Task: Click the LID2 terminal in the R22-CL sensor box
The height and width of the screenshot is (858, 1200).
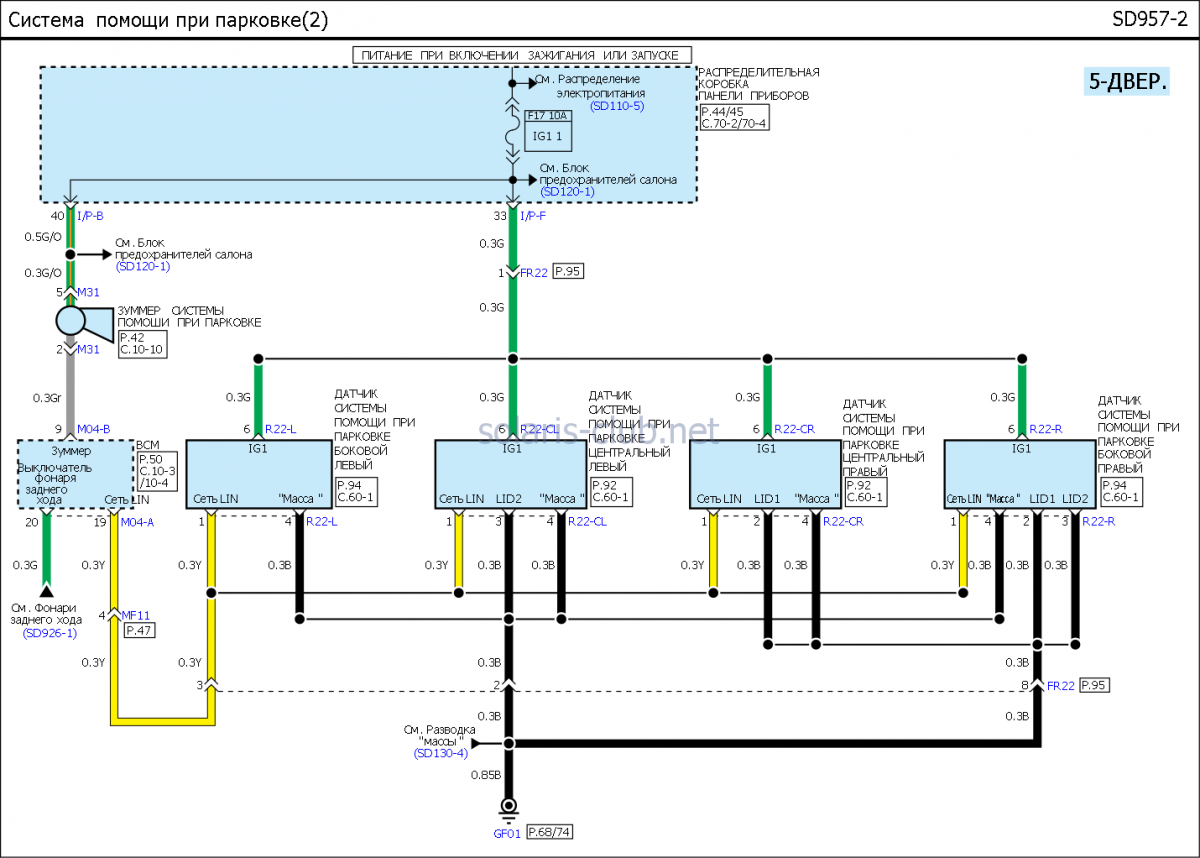Action: tap(509, 499)
